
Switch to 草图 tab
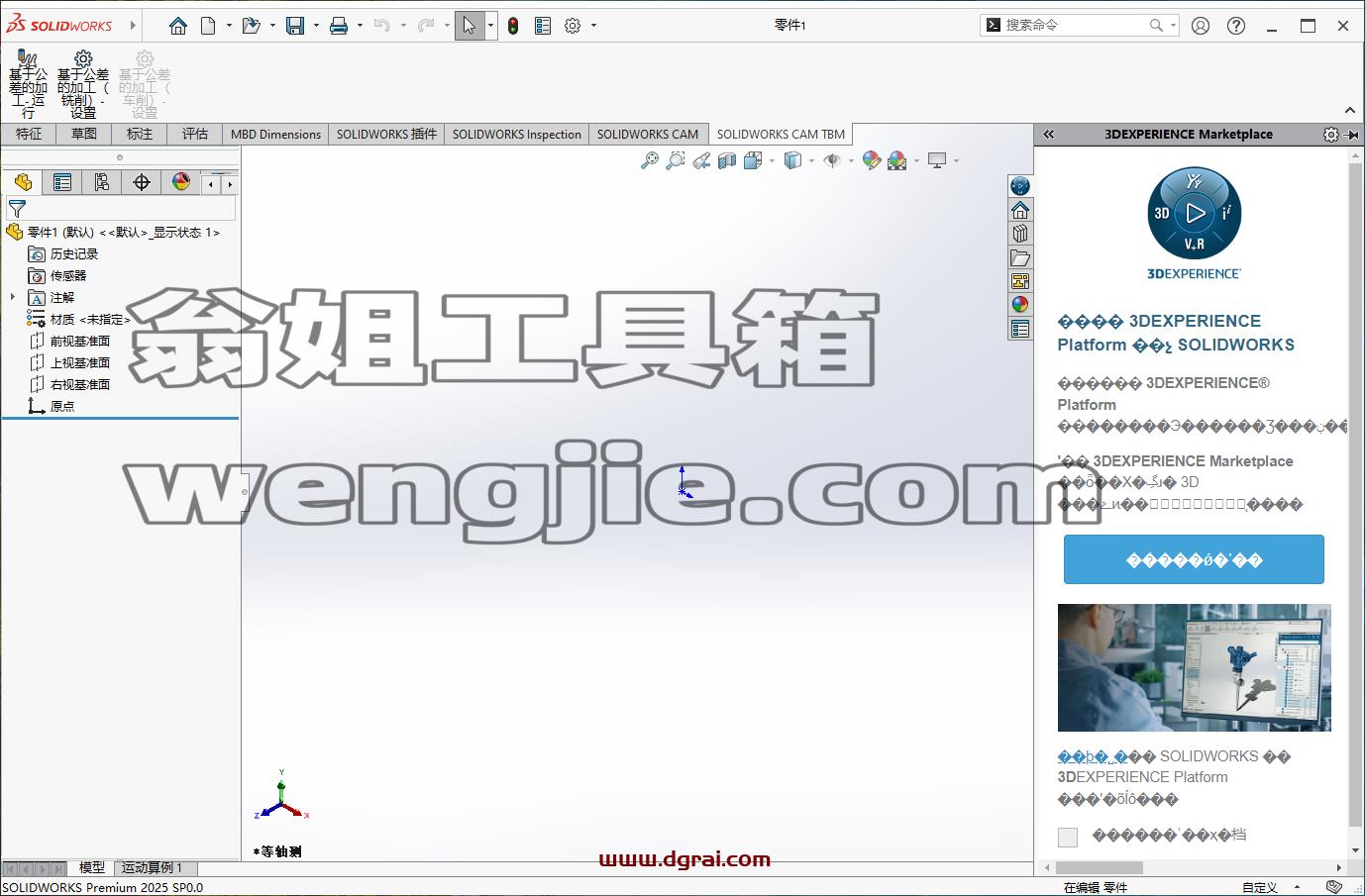point(84,134)
